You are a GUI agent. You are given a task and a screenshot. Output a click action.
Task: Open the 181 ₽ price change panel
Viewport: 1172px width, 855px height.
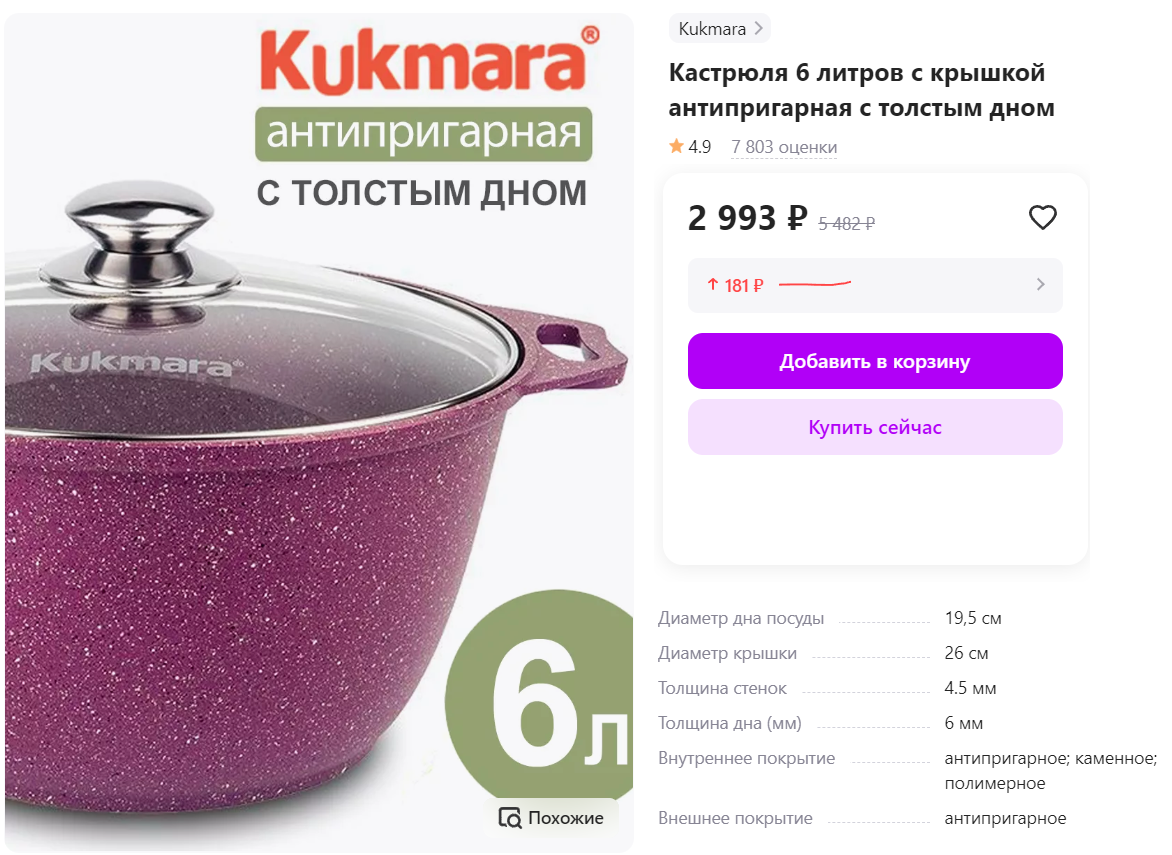(x=875, y=285)
